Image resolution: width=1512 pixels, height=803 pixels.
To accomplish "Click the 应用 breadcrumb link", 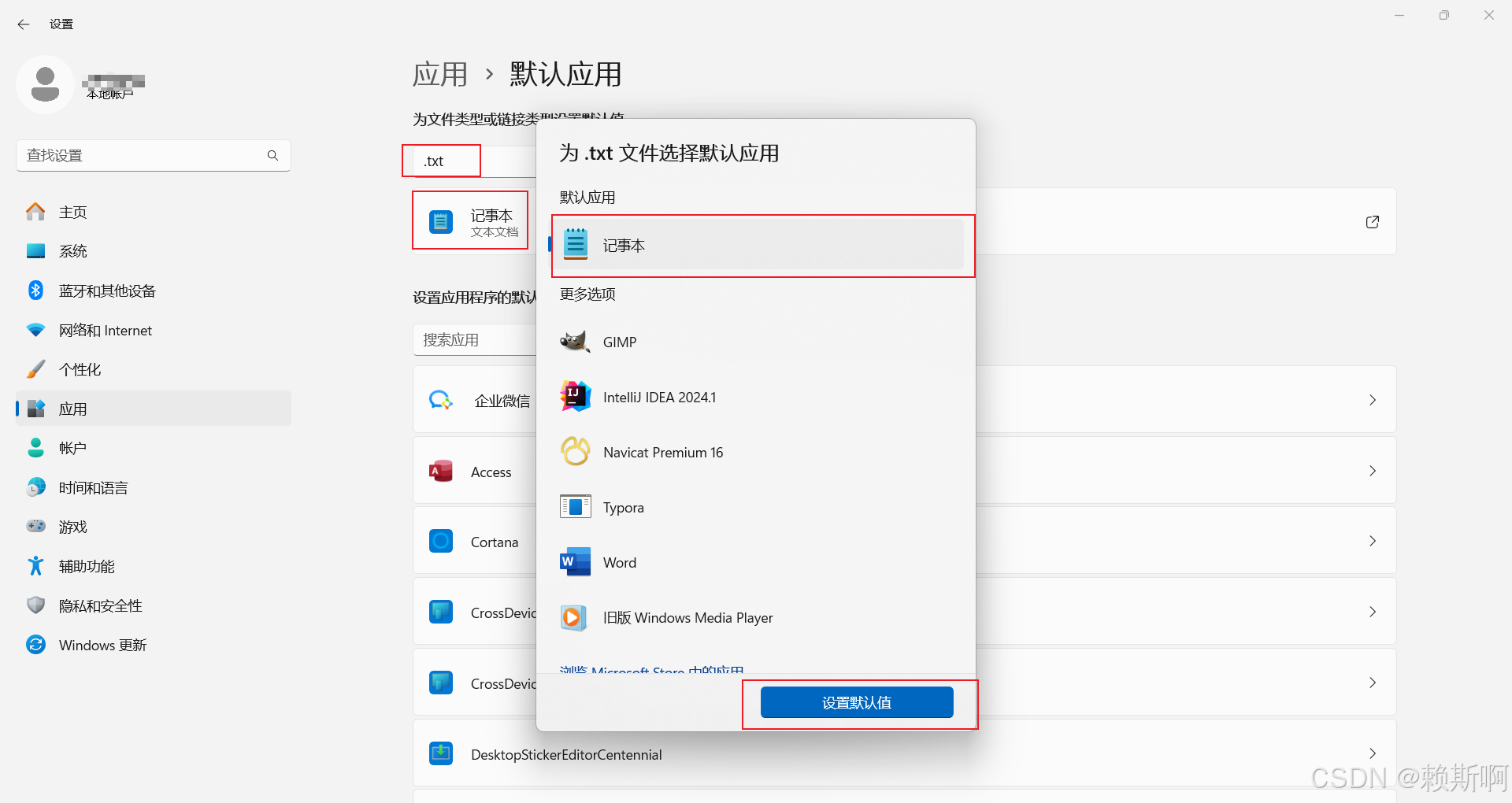I will point(440,74).
